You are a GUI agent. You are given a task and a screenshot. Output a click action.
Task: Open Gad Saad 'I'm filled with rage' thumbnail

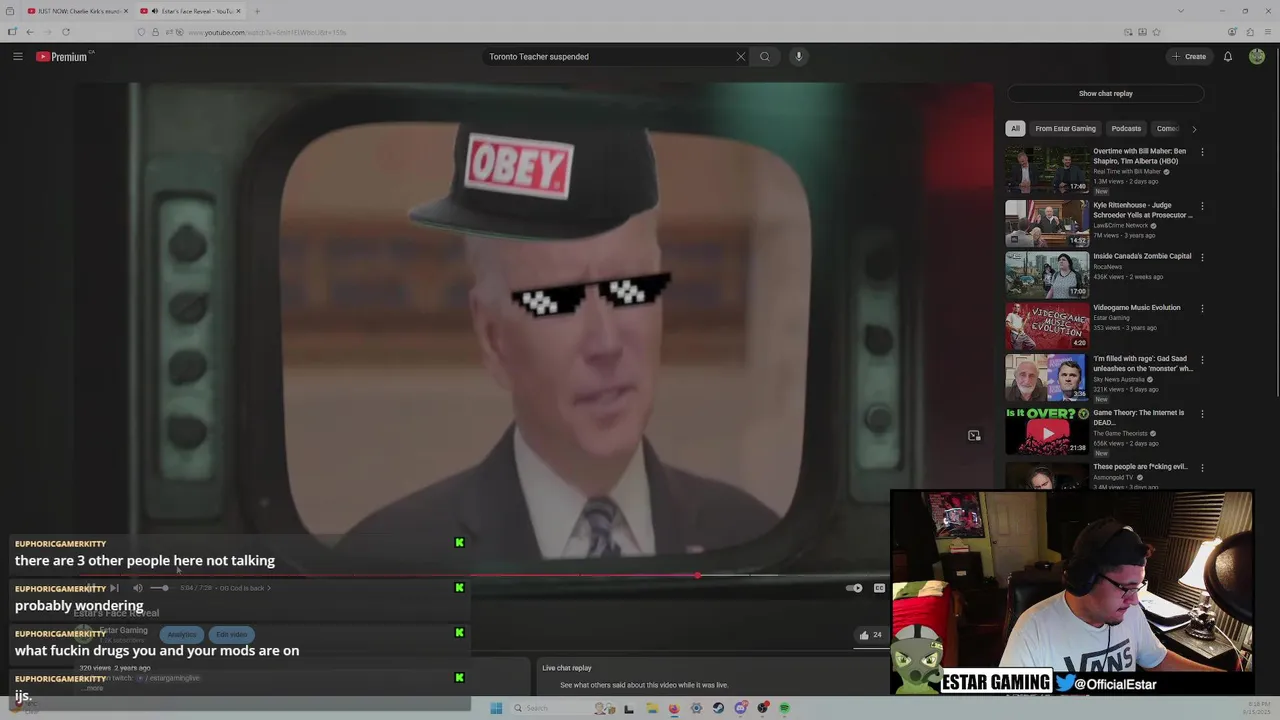(1047, 377)
